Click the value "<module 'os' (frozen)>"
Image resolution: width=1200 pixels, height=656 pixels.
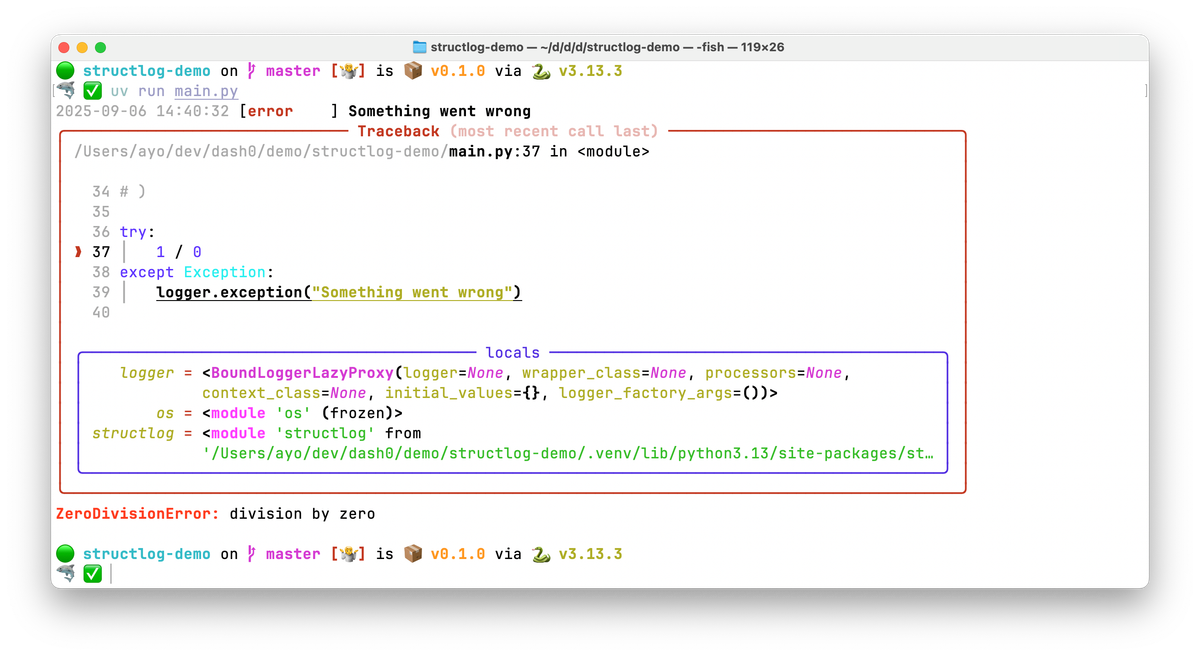pos(303,413)
